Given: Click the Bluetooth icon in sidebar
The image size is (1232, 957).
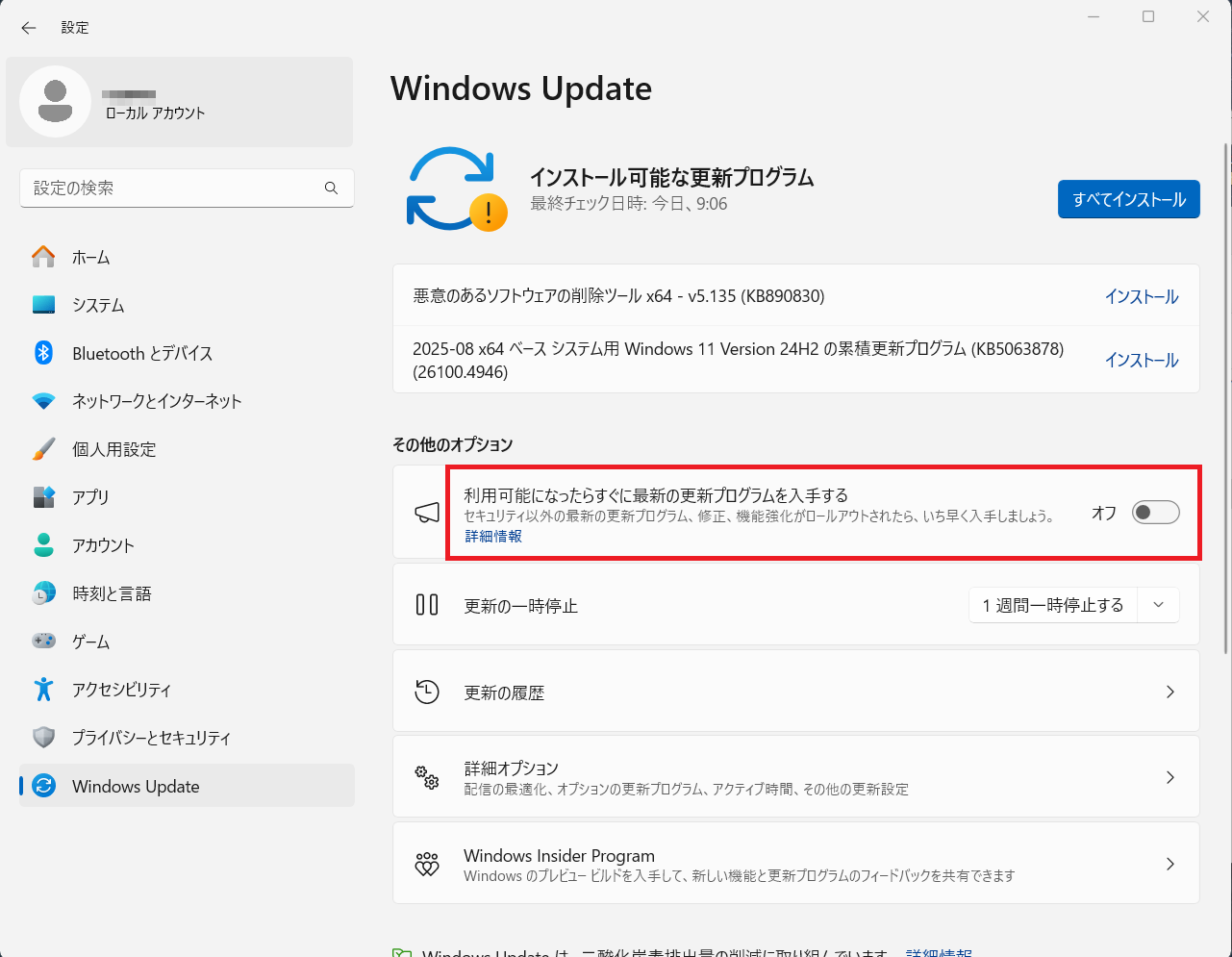Looking at the screenshot, I should point(43,353).
